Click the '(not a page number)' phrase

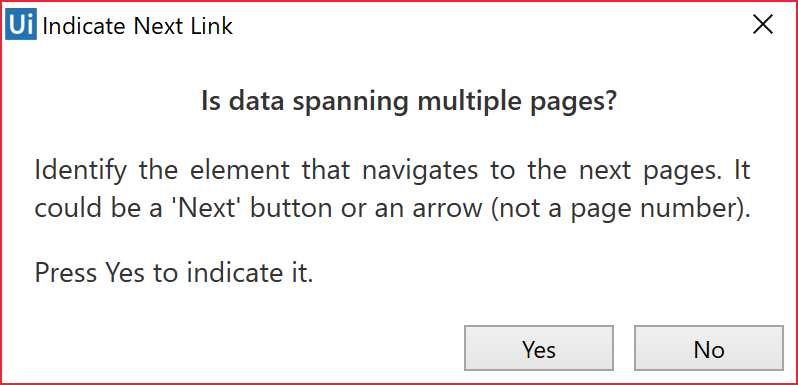click(620, 210)
